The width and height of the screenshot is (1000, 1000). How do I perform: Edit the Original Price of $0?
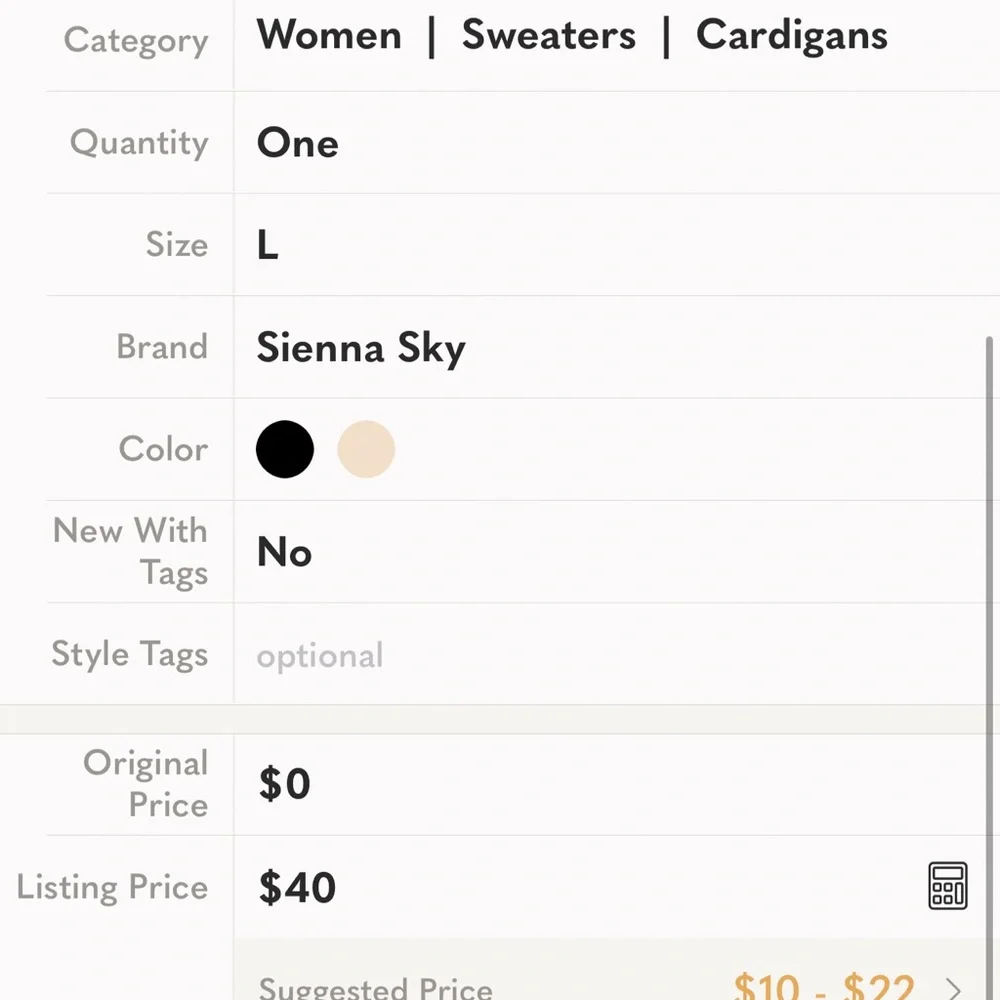click(x=283, y=784)
